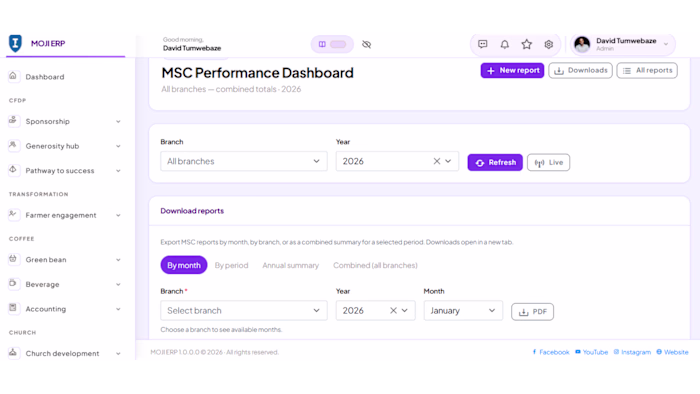Open the Instagram footer link
Image resolution: width=700 pixels, height=394 pixels.
click(632, 352)
